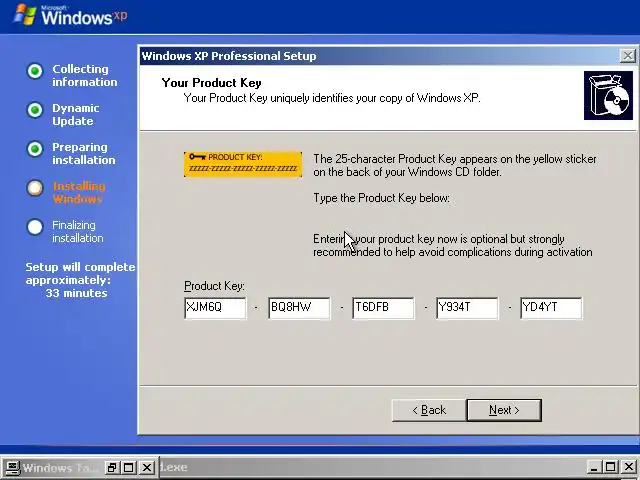Click the Preparing installation step indicator
Image resolution: width=640 pixels, height=480 pixels.
pyautogui.click(x=35, y=149)
